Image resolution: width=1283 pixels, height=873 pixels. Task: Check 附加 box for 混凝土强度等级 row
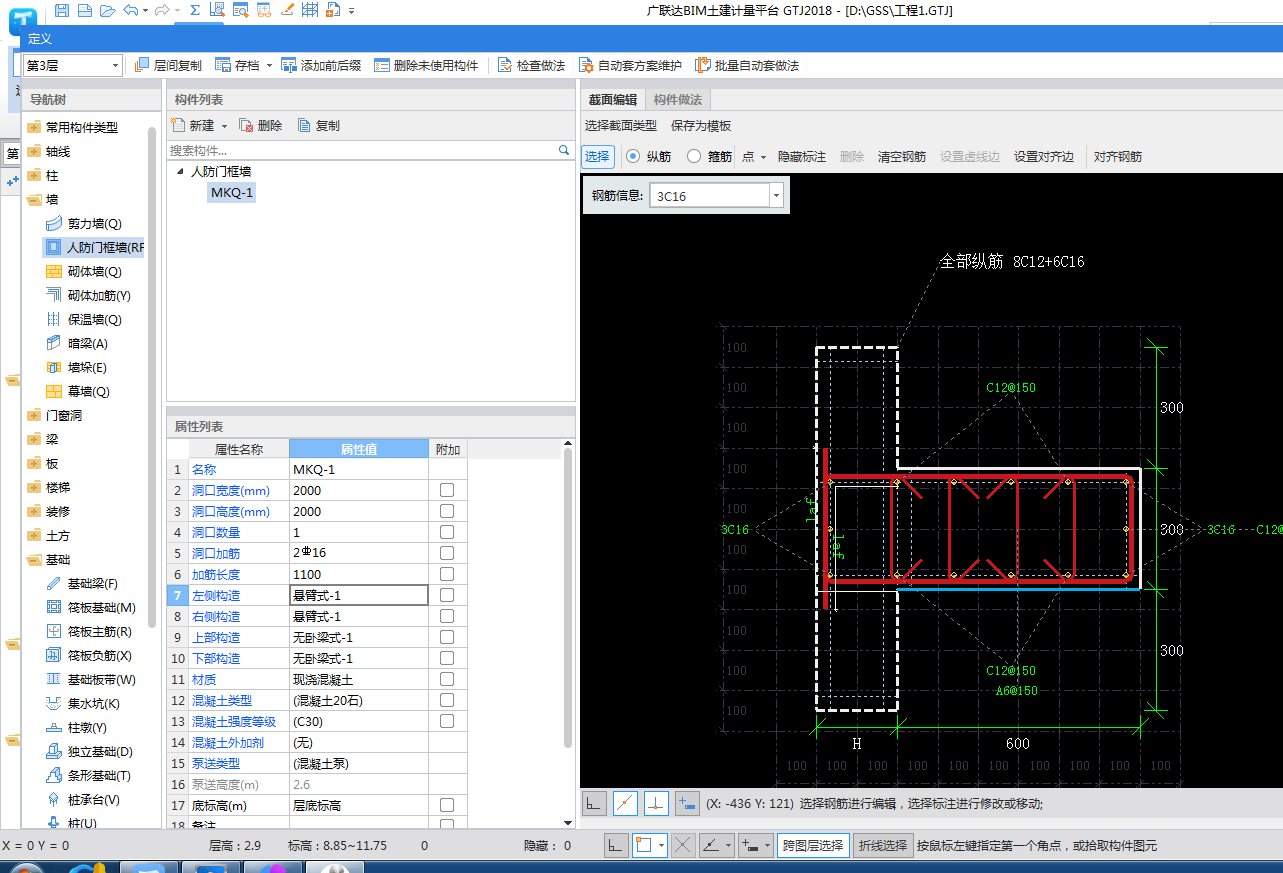tap(447, 721)
